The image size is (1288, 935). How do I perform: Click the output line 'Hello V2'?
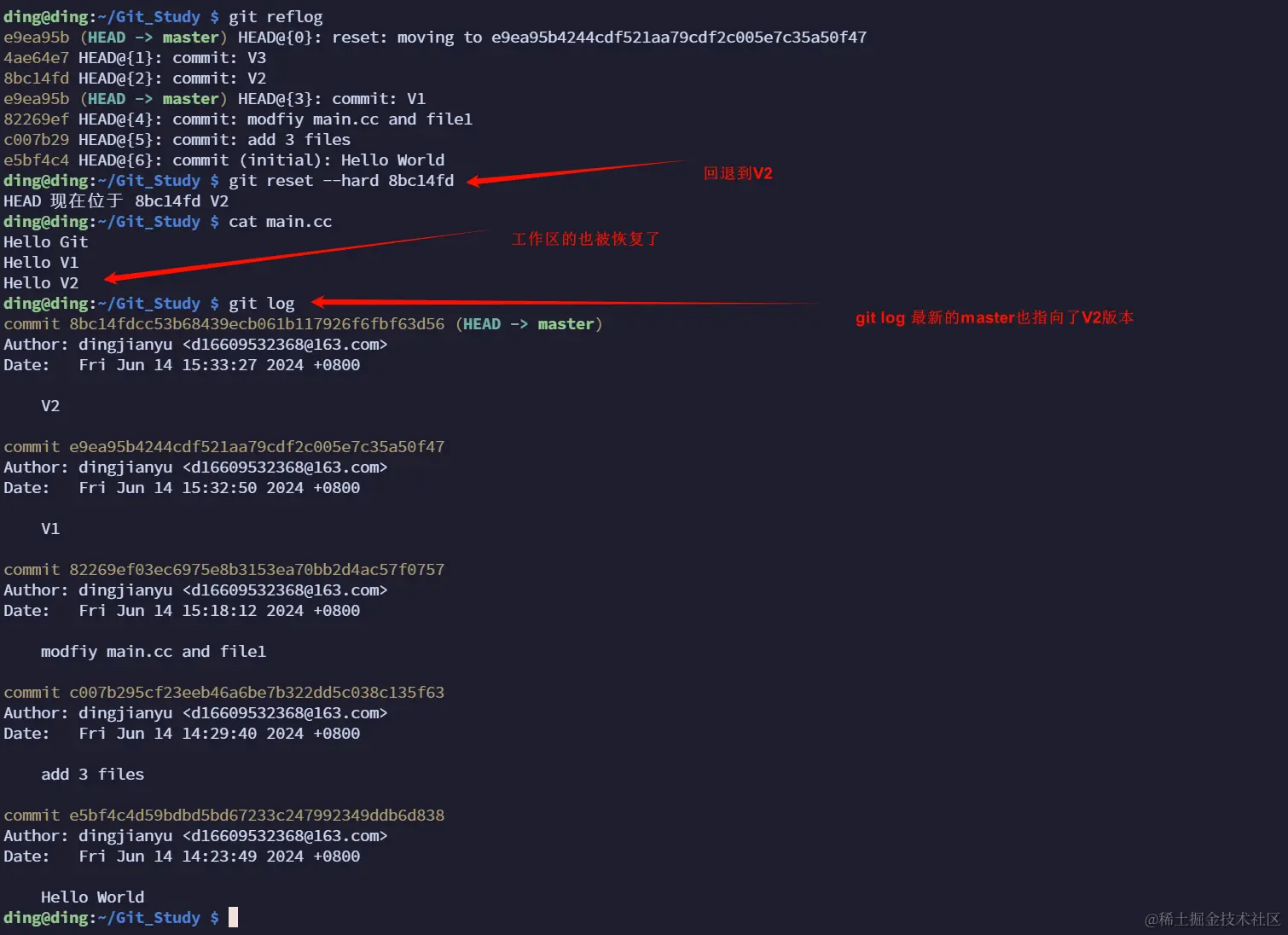click(x=41, y=283)
